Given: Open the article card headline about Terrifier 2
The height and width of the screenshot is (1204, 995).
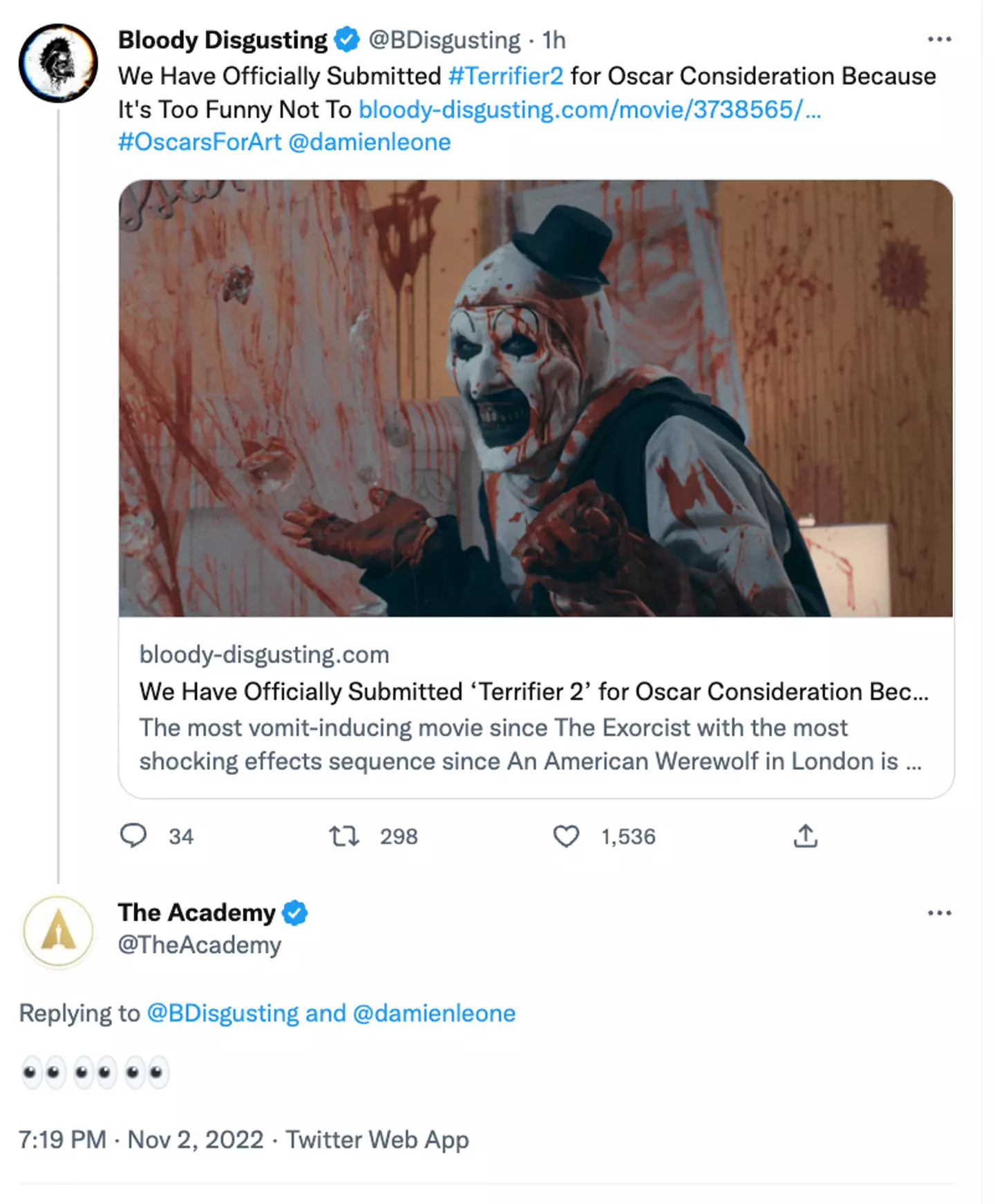Looking at the screenshot, I should click(533, 692).
